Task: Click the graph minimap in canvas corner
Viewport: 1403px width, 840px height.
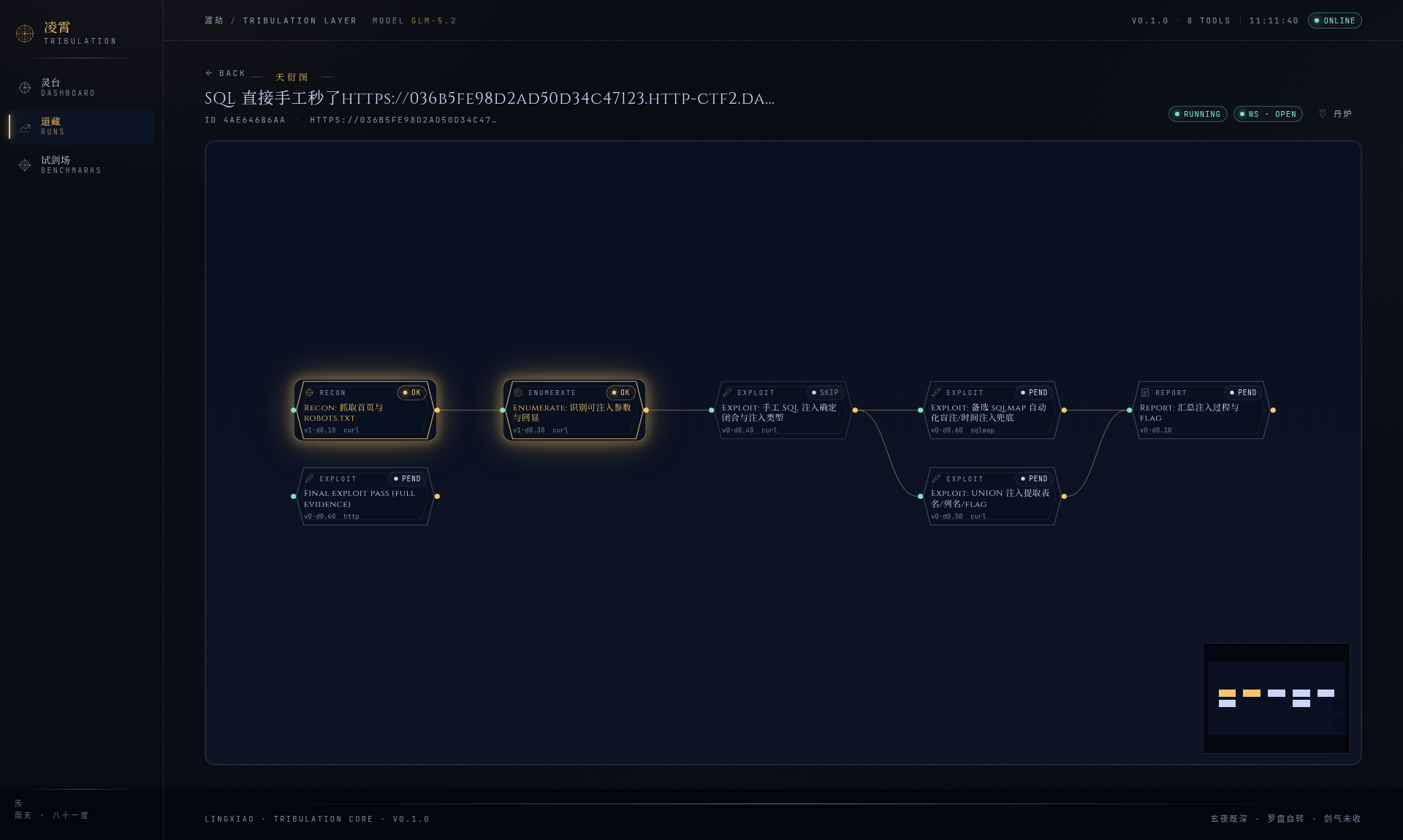Action: click(x=1277, y=698)
